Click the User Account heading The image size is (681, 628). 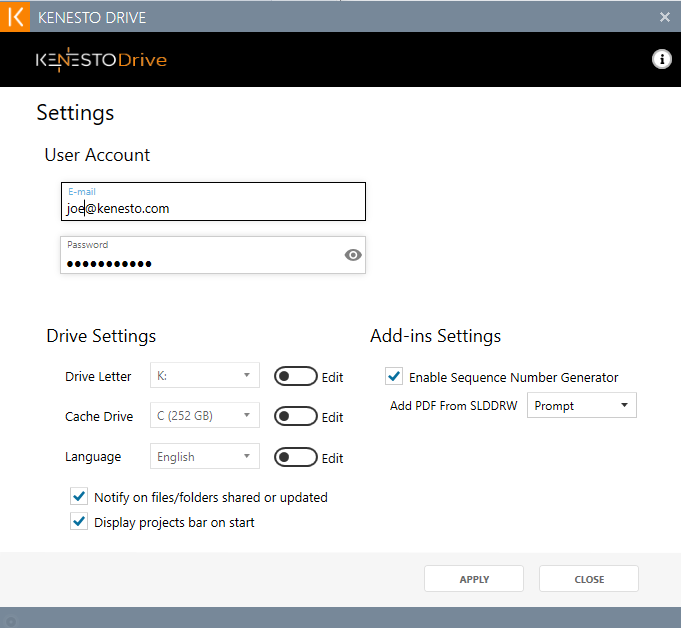coord(97,155)
